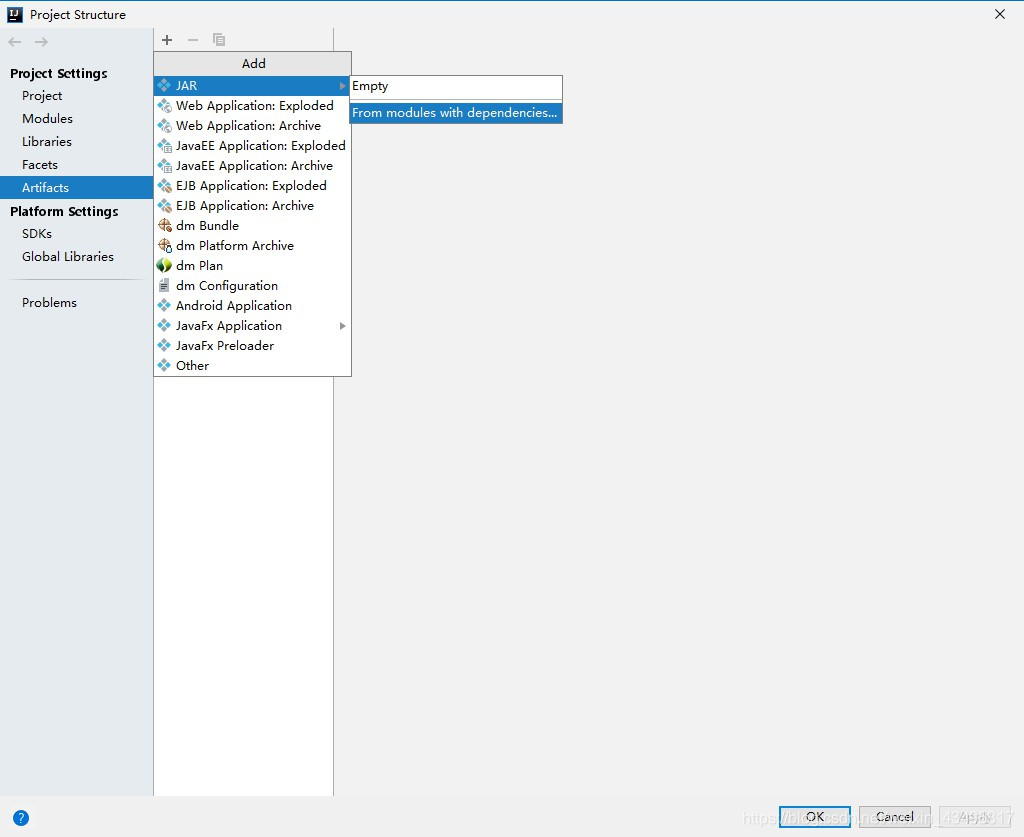Click the JAR artifact icon
This screenshot has height=837, width=1024.
tap(165, 86)
